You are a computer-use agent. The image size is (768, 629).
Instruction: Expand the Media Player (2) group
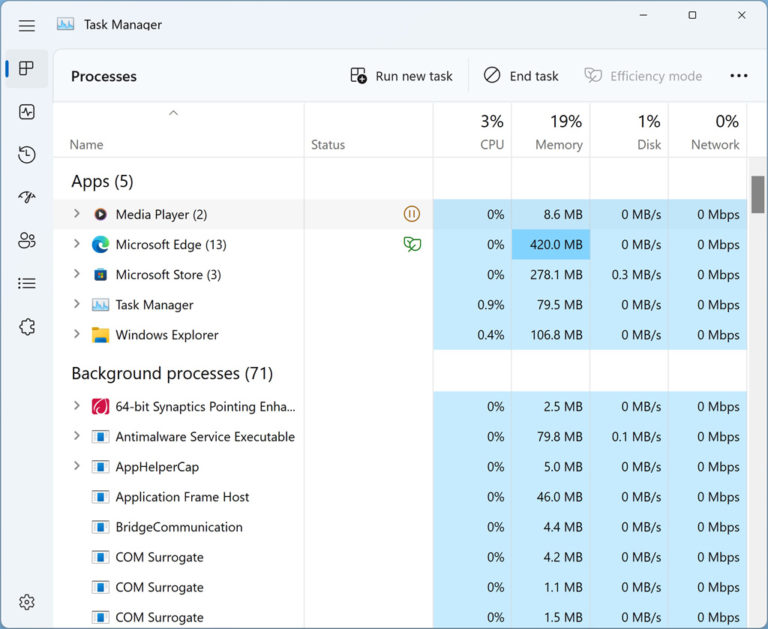point(76,214)
